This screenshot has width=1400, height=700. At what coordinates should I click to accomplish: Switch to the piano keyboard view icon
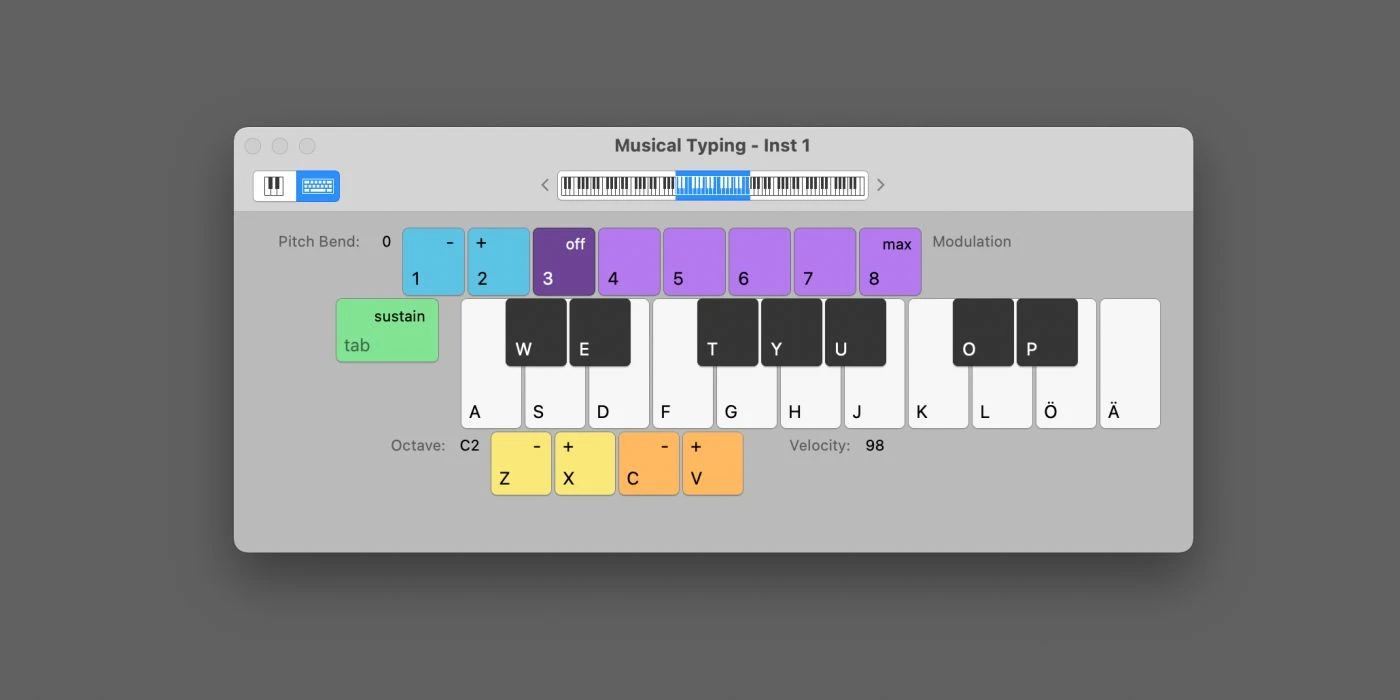tap(275, 186)
